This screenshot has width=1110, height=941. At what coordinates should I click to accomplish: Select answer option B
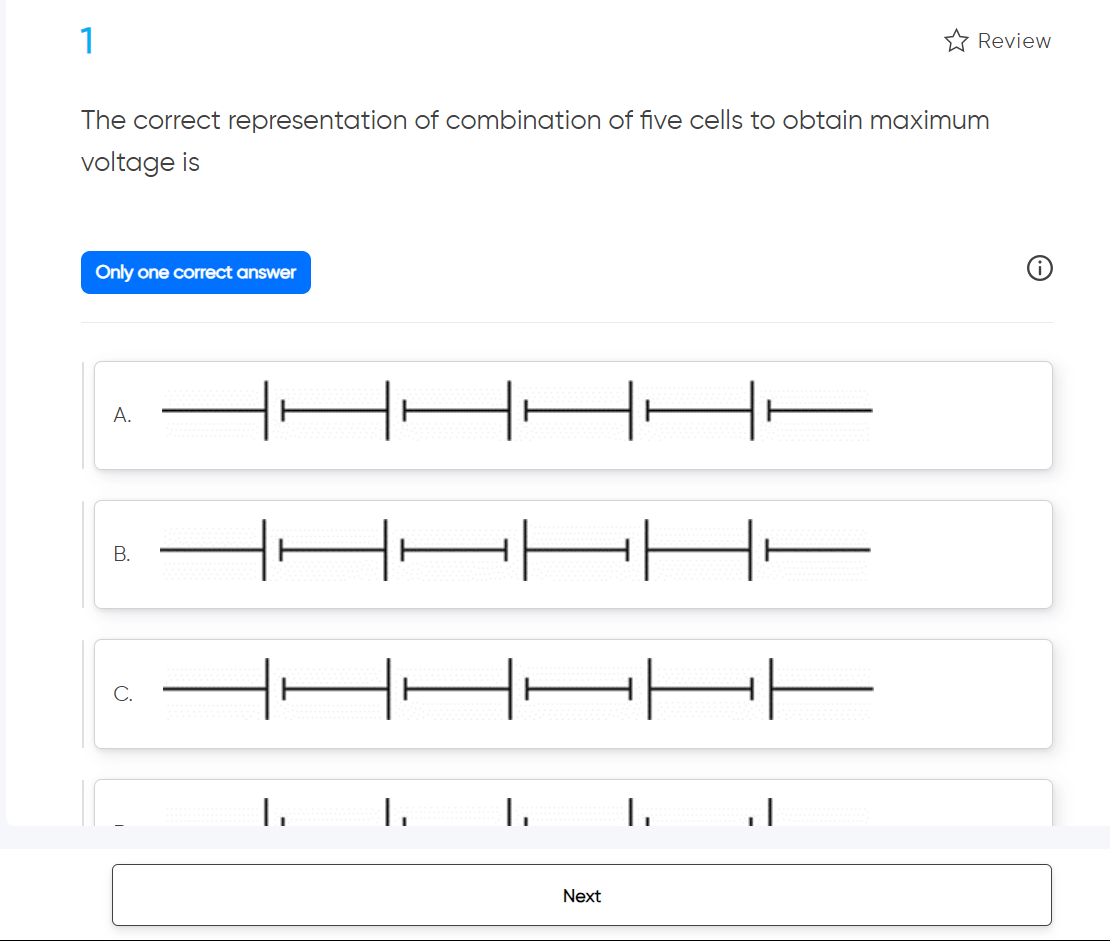click(x=573, y=554)
